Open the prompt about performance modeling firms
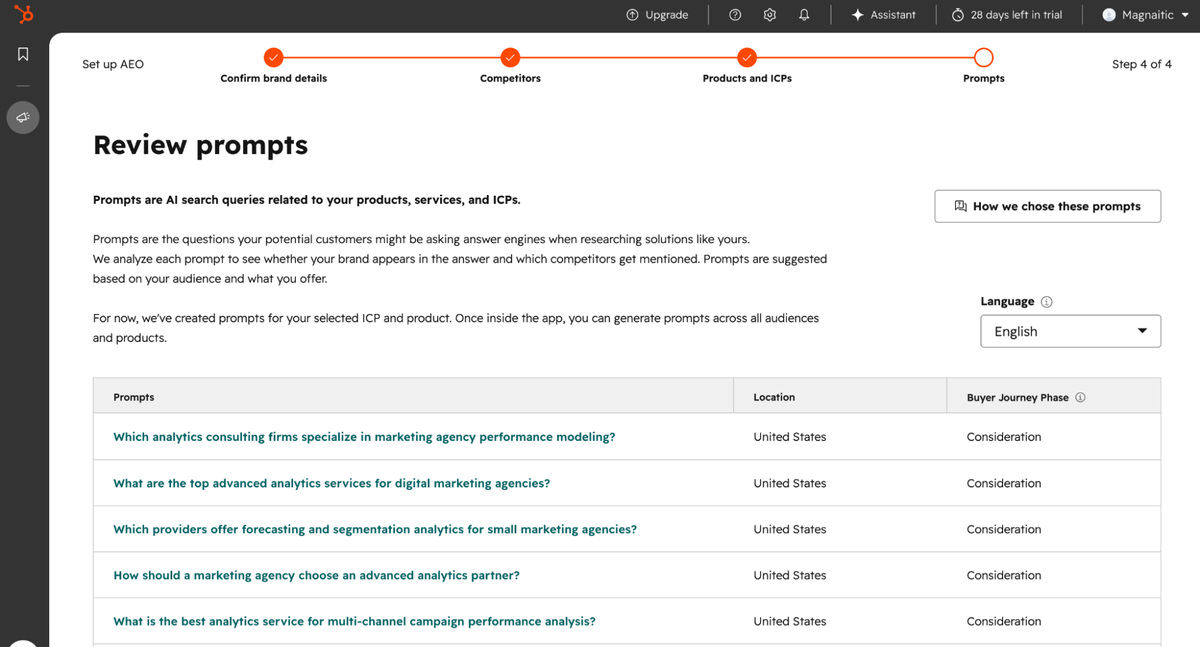The height and width of the screenshot is (647, 1200). (x=364, y=437)
